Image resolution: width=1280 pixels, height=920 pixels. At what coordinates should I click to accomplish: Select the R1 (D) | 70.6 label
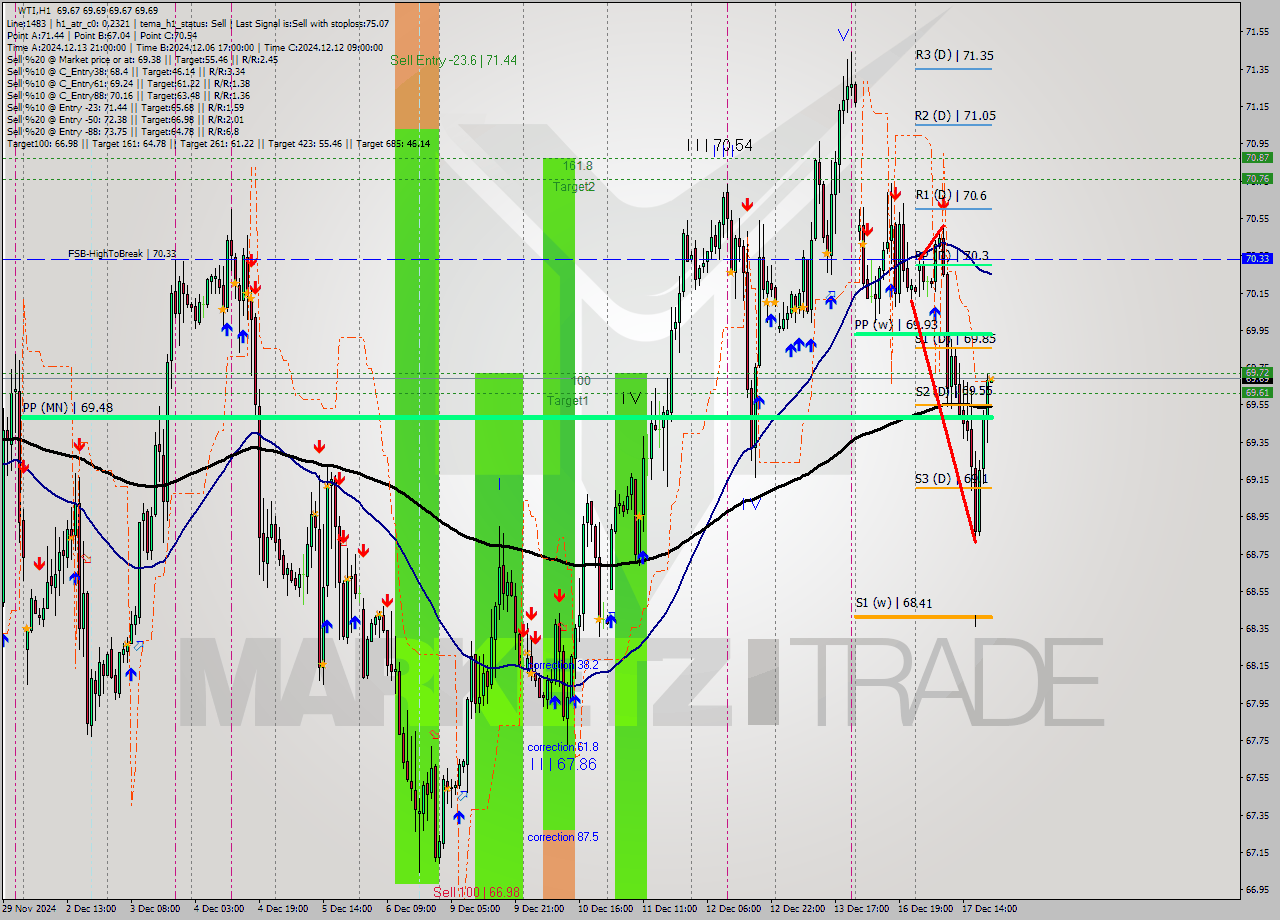click(x=952, y=196)
